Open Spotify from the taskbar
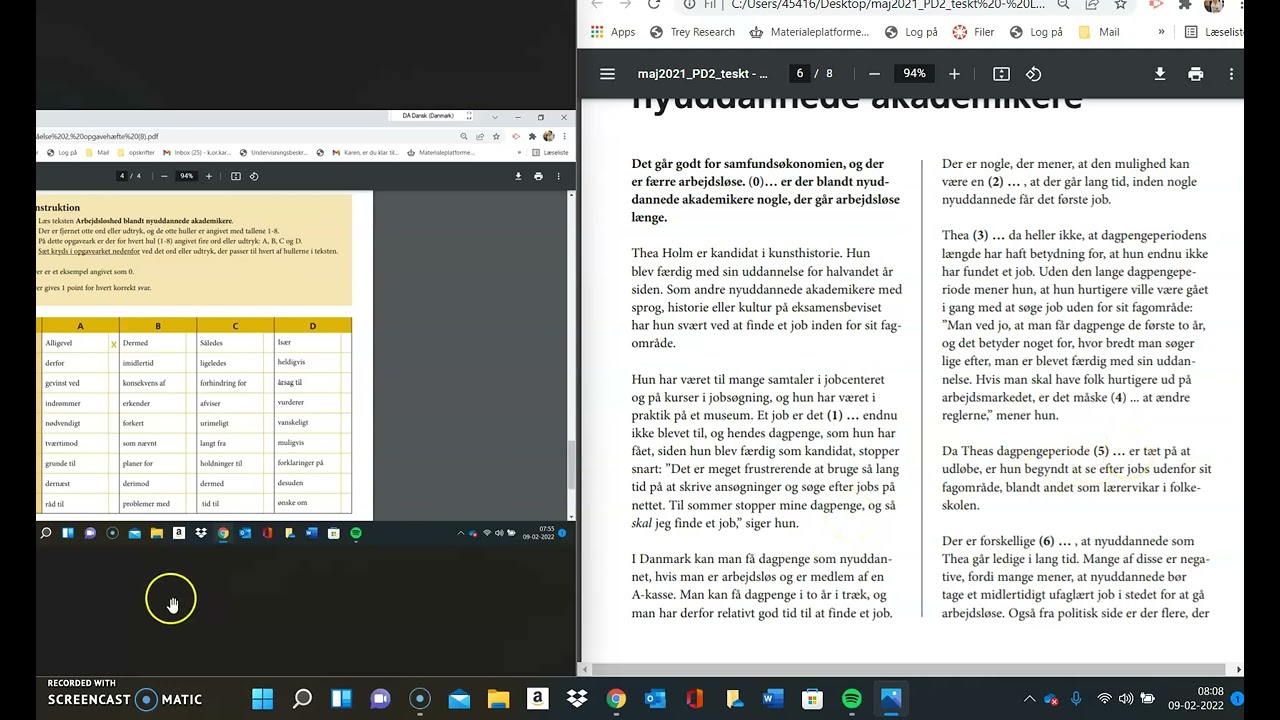1280x720 pixels. click(x=852, y=699)
